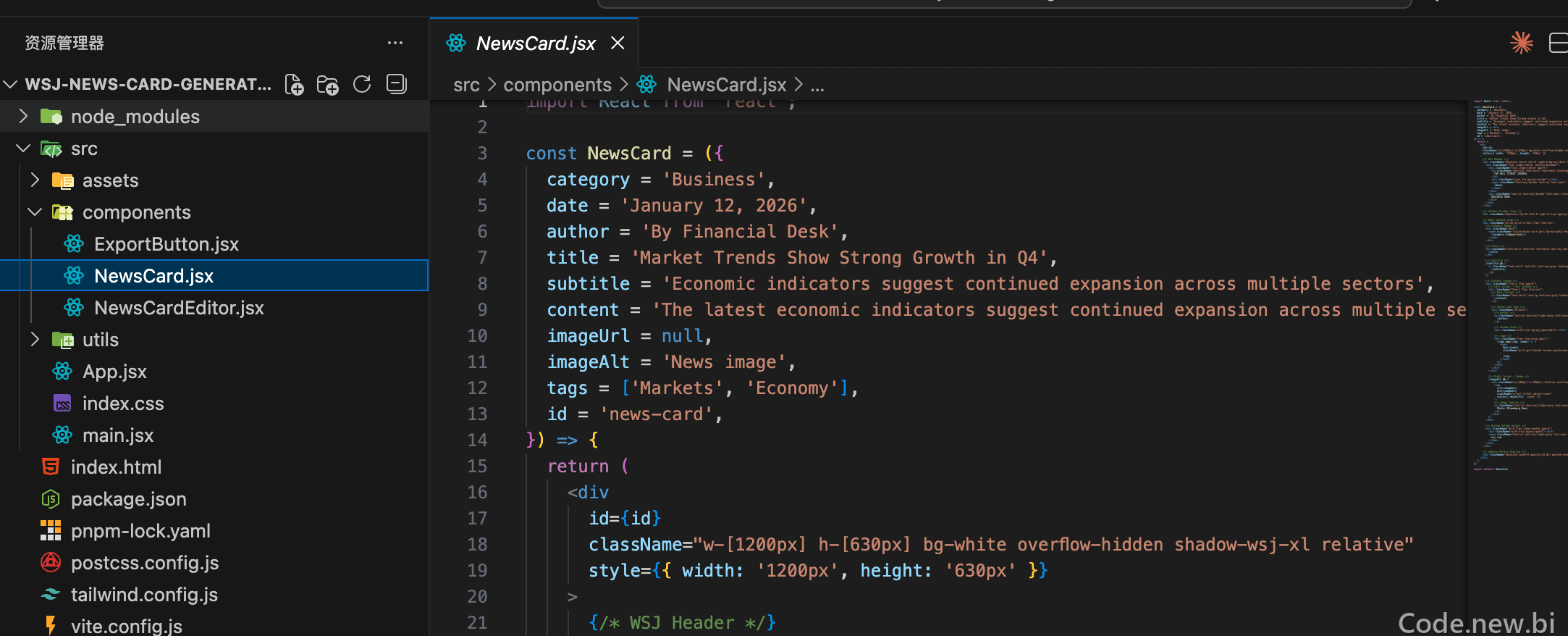This screenshot has height=636, width=1568.
Task: Click the orange asterisk icon in editor toolbar
Action: click(1522, 43)
